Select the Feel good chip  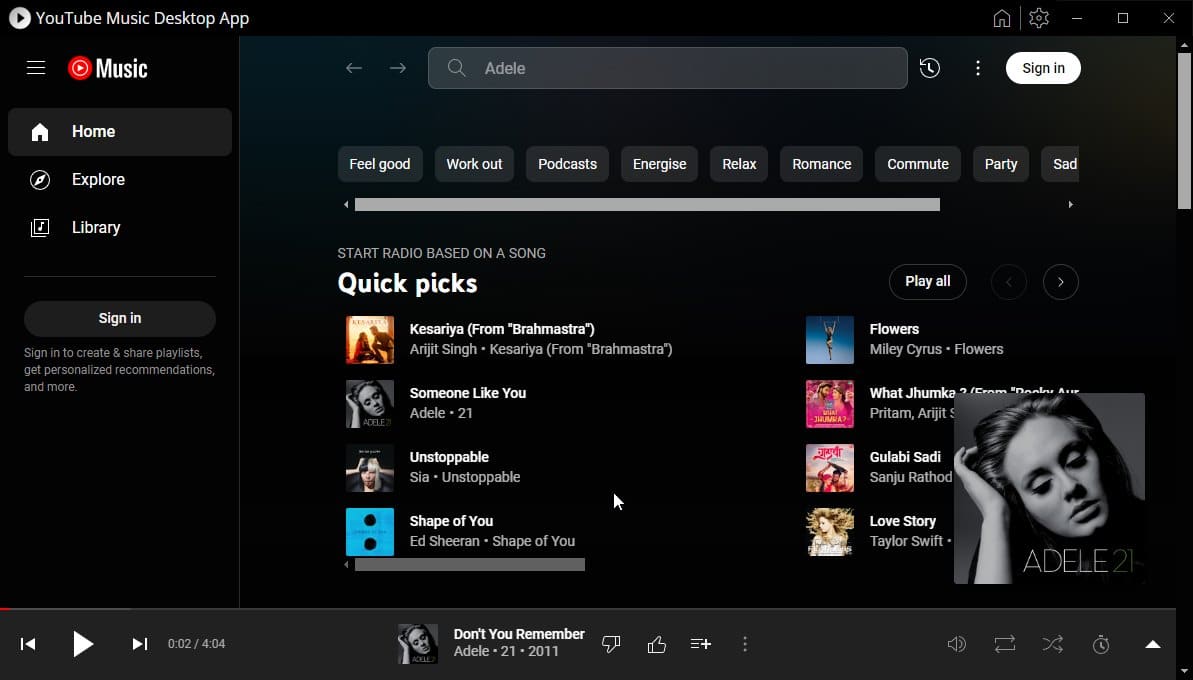tap(380, 164)
